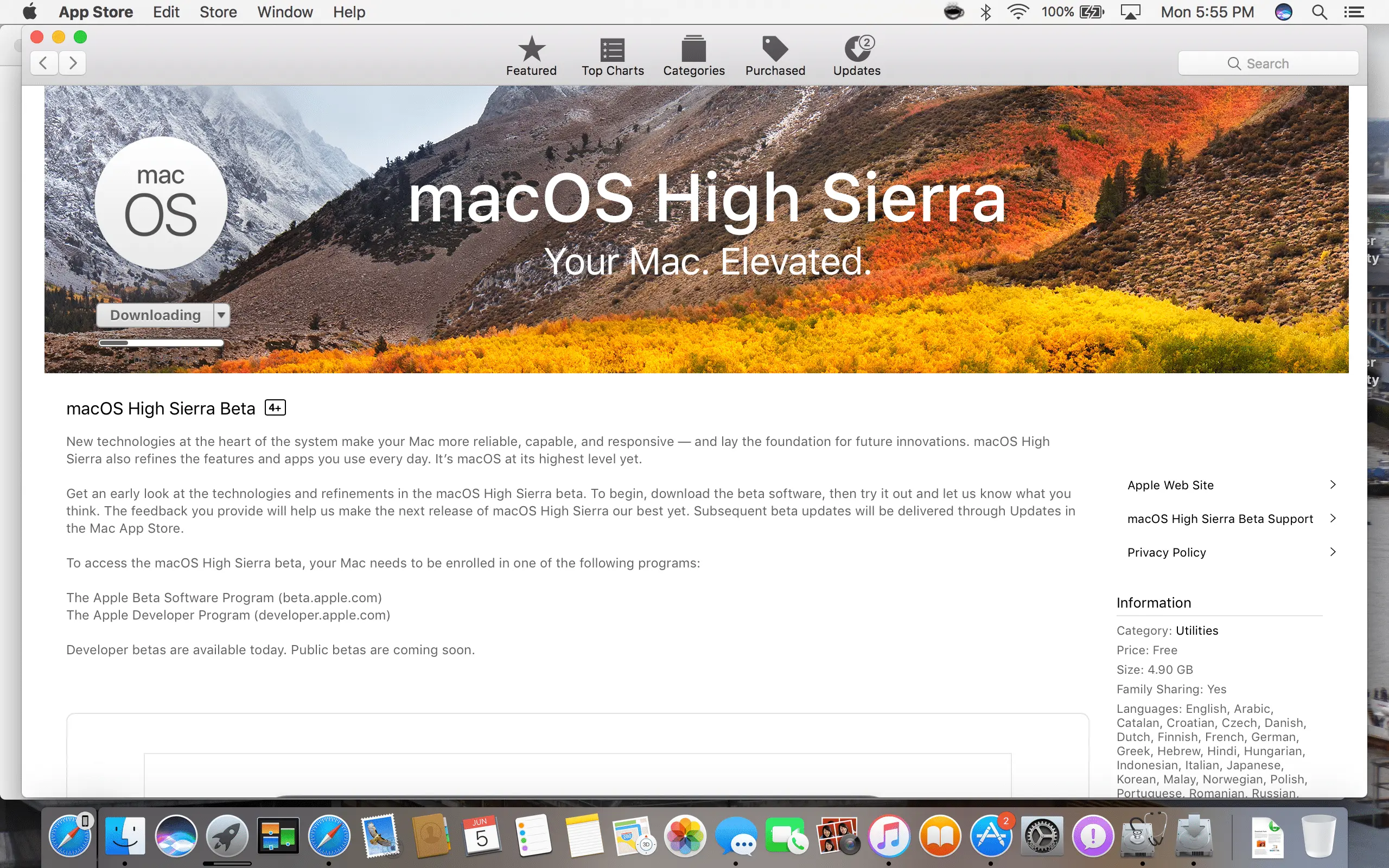Open the Updates tab with badge 2
The height and width of the screenshot is (868, 1389).
856,56
